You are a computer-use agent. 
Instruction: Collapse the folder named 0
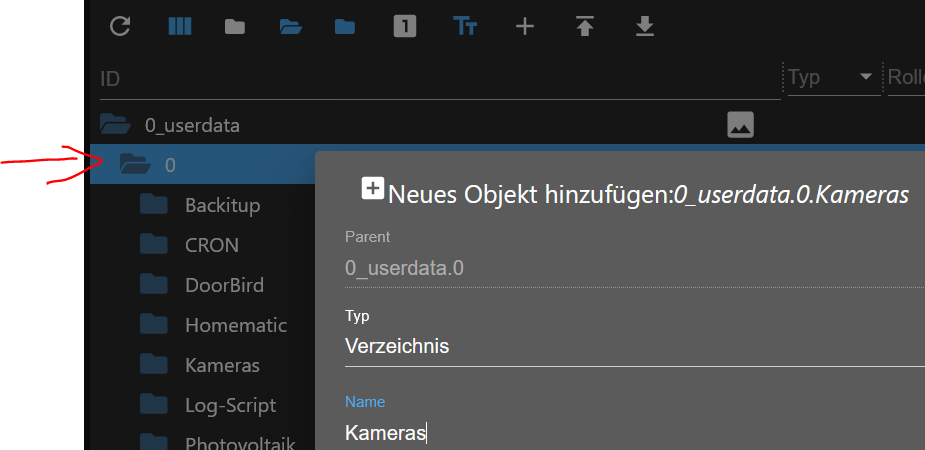(x=134, y=165)
